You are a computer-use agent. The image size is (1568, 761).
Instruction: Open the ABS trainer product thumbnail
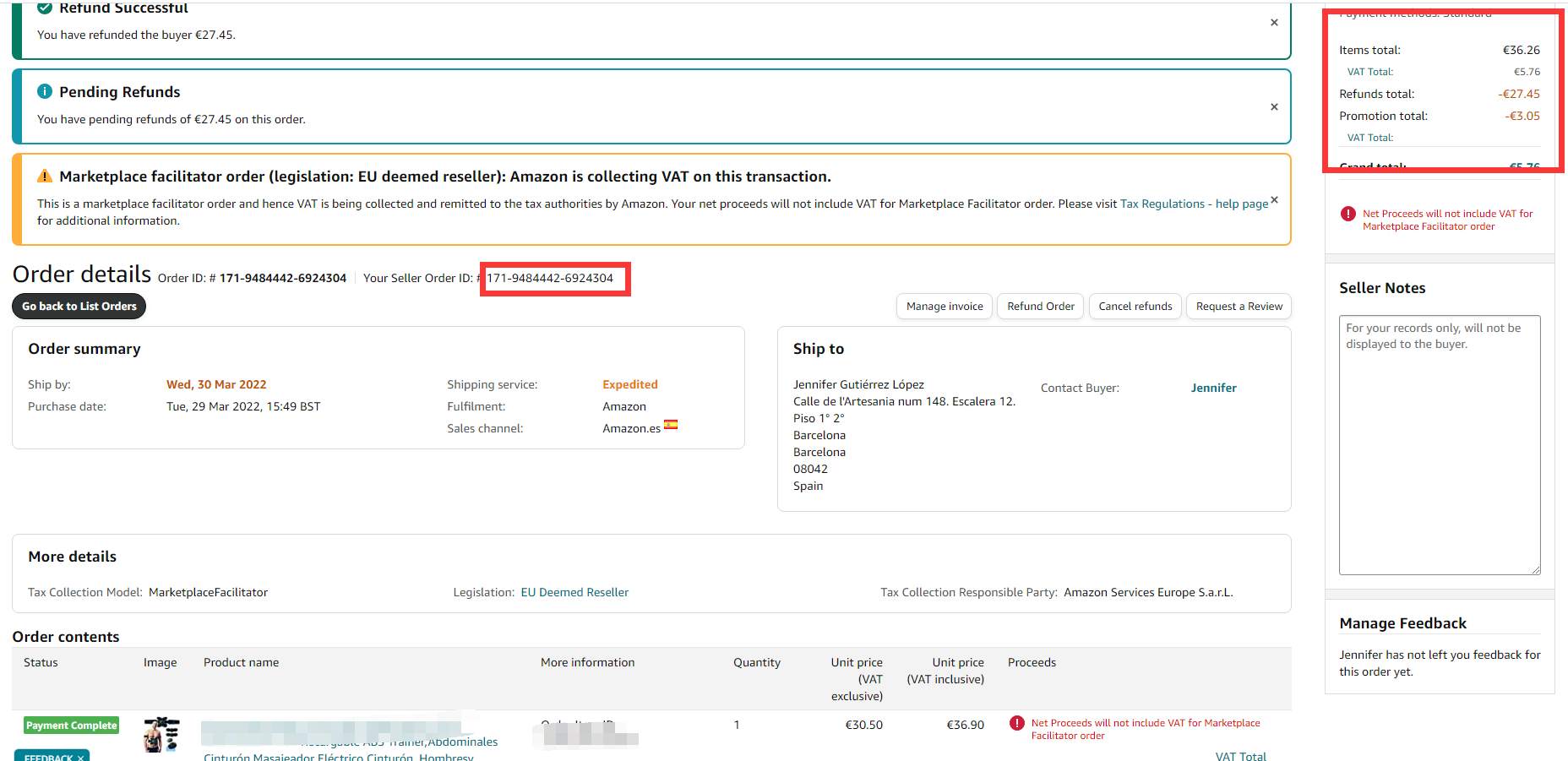(161, 734)
